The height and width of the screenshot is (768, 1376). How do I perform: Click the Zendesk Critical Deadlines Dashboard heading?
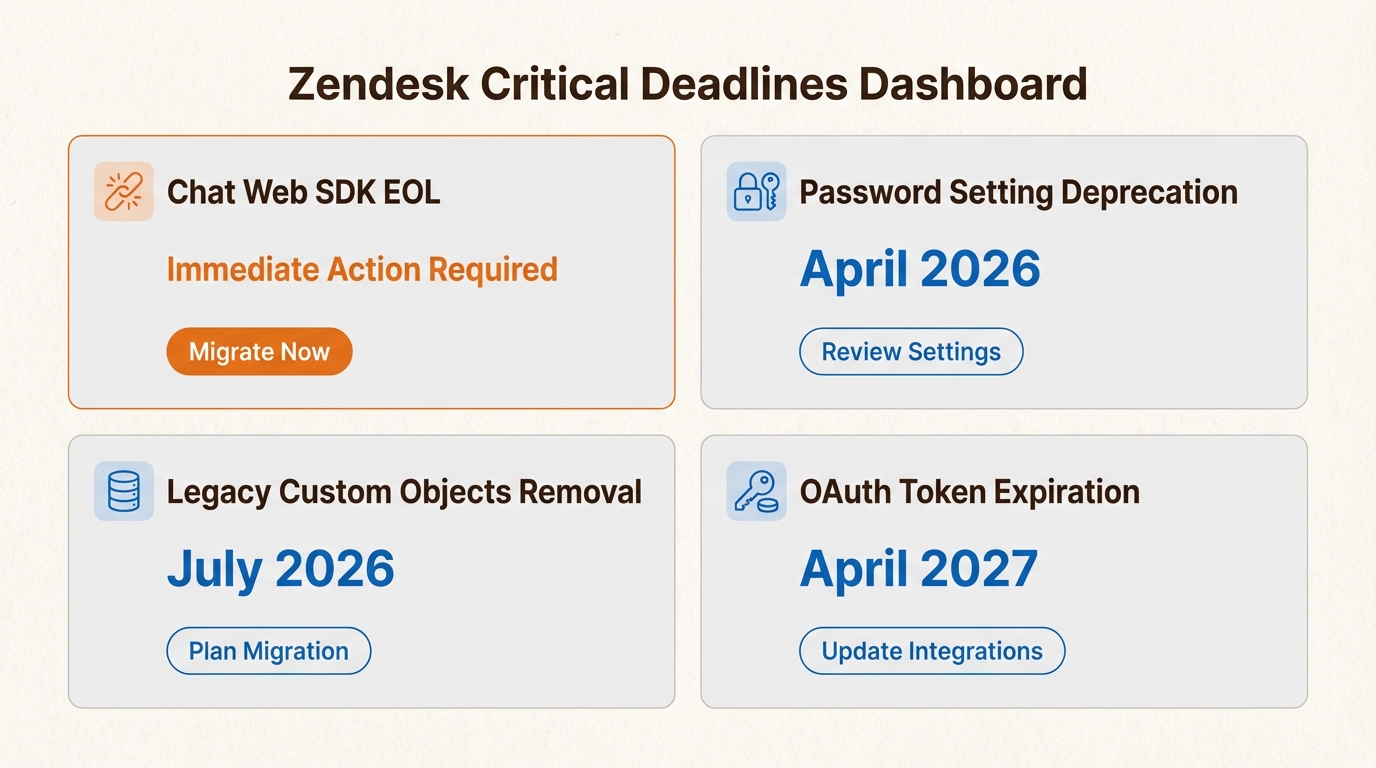(688, 84)
